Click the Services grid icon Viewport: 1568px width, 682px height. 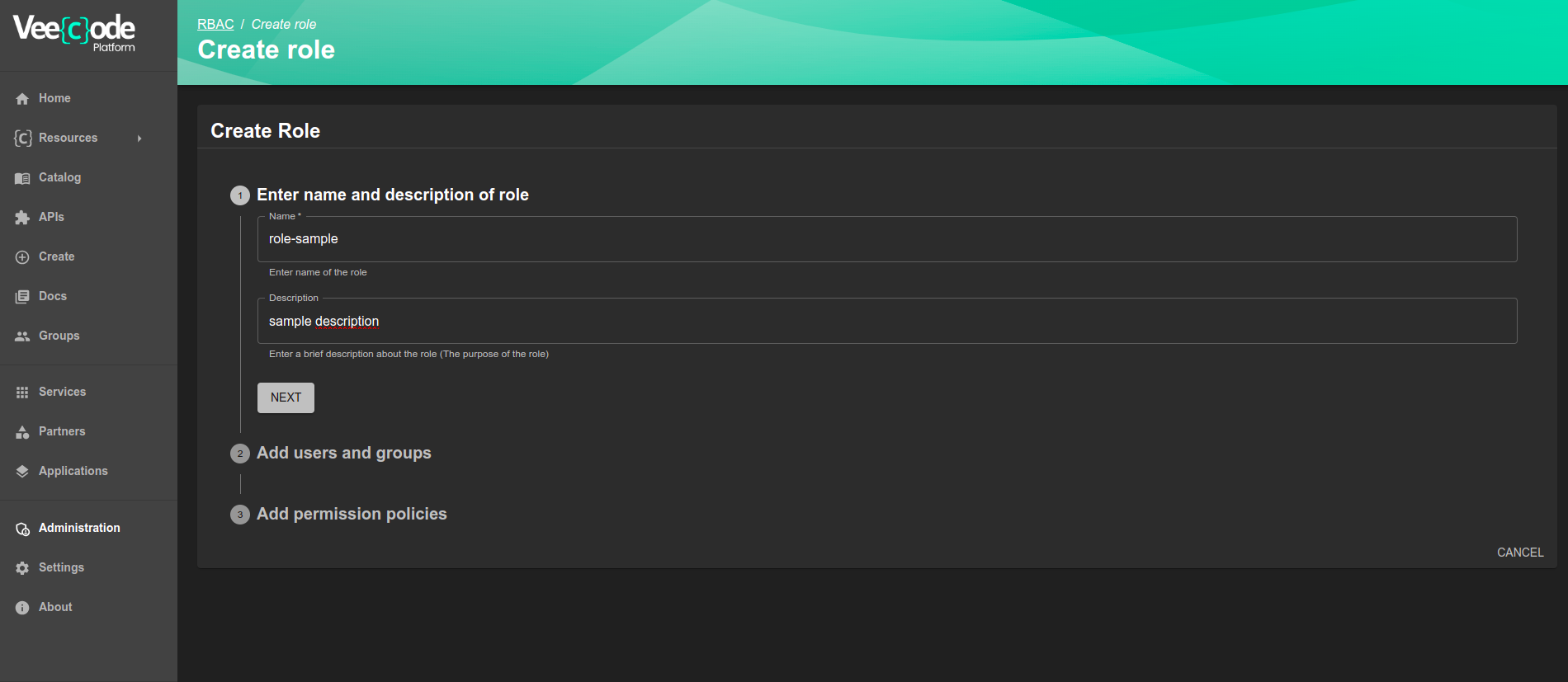click(x=22, y=393)
